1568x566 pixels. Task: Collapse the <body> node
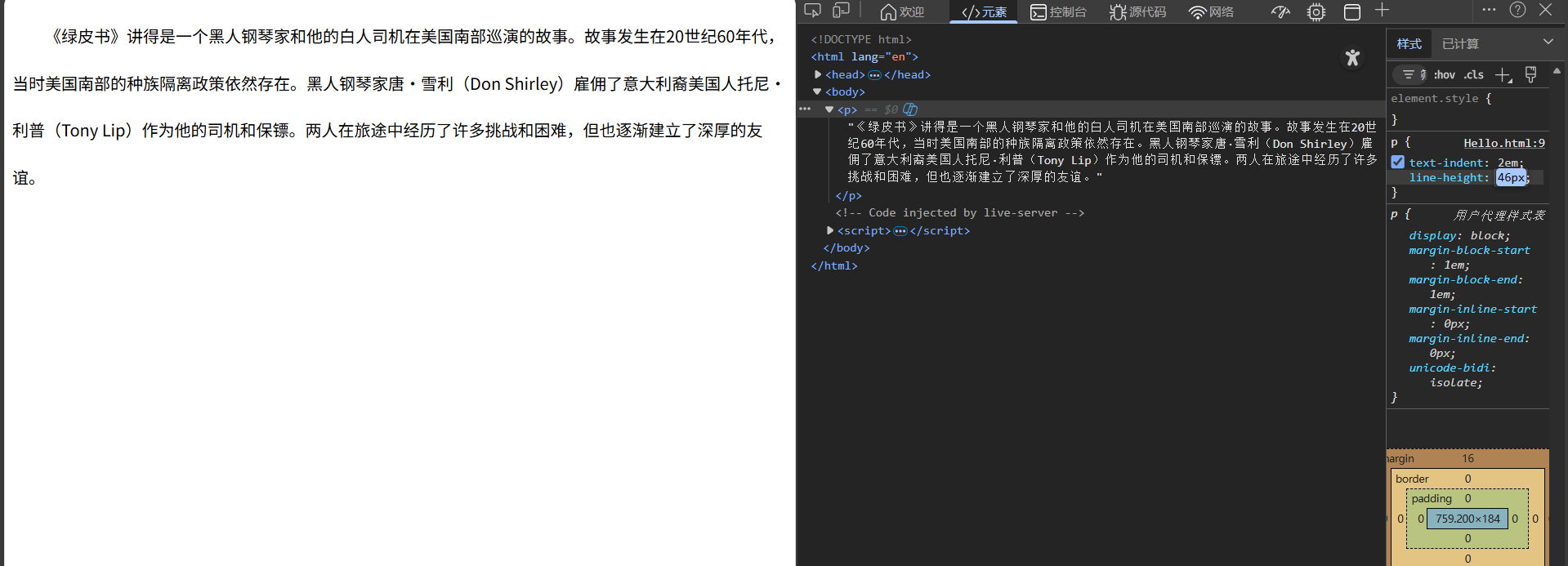817,91
